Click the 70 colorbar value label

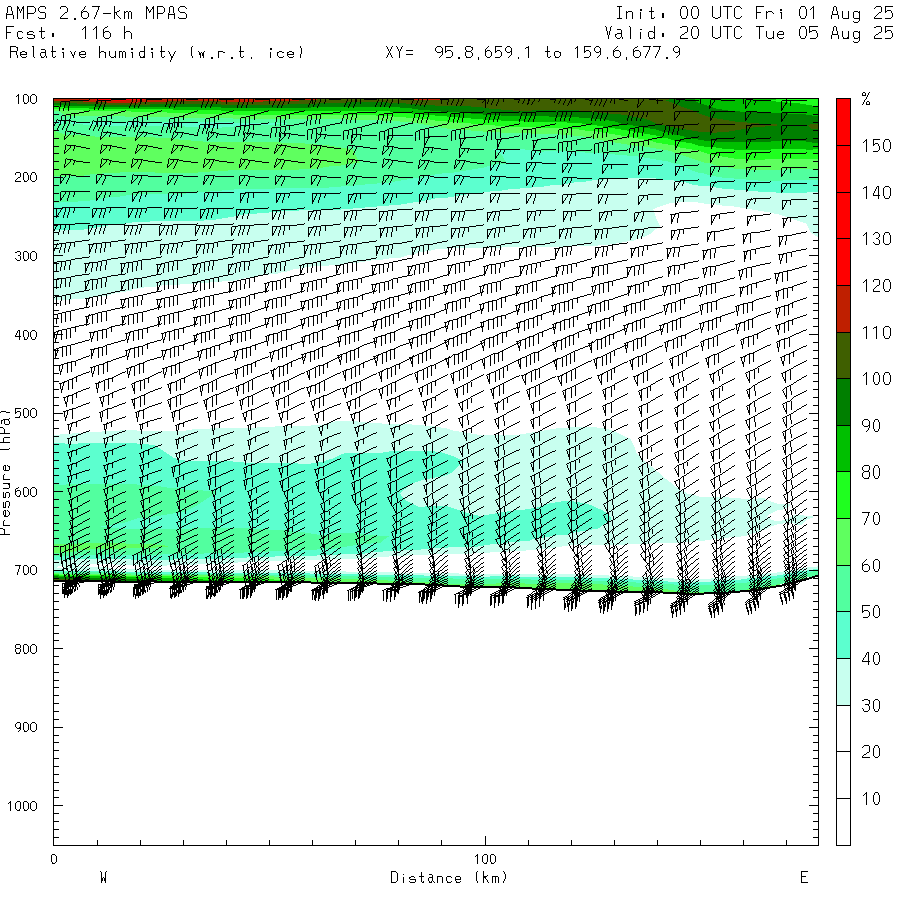coord(871,519)
